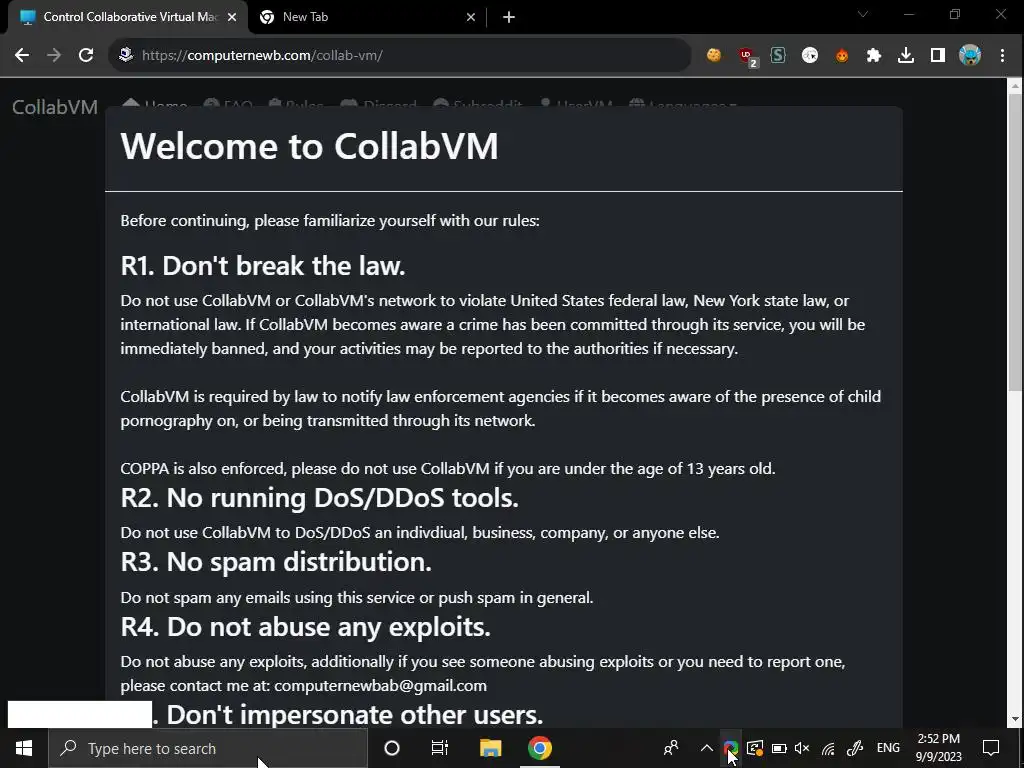
Task: Click the 'Don't impersonate other users.' heading
Action: [x=355, y=714]
